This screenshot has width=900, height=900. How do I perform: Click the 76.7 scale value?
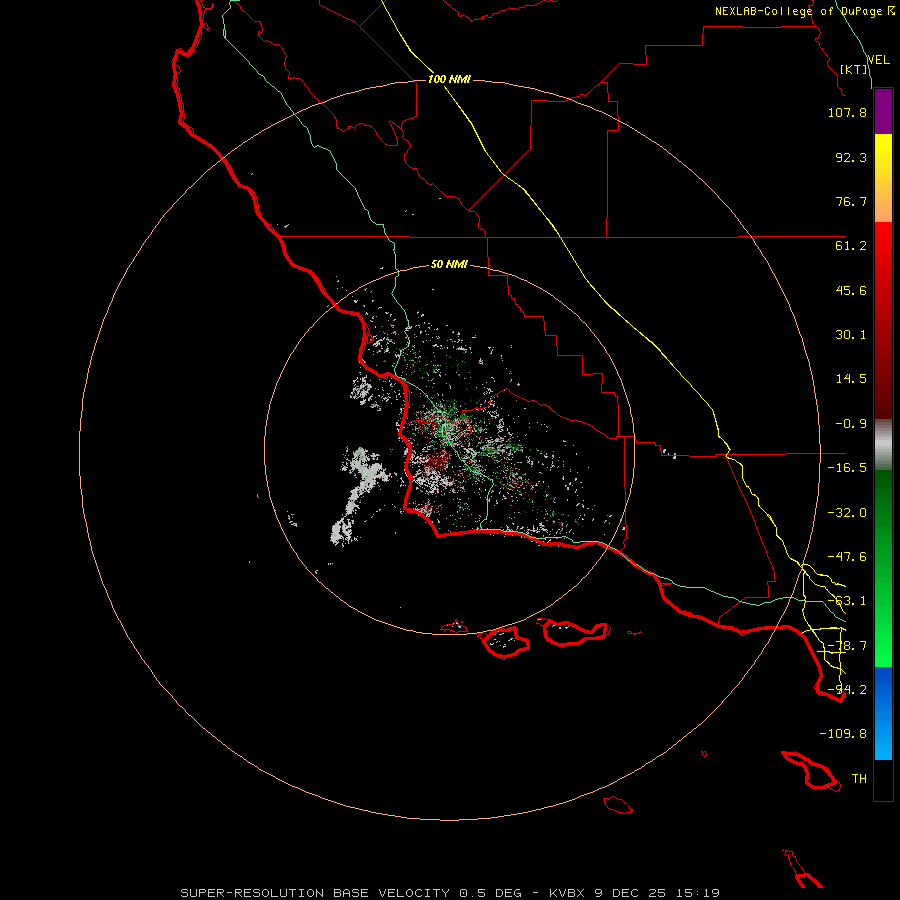851,201
